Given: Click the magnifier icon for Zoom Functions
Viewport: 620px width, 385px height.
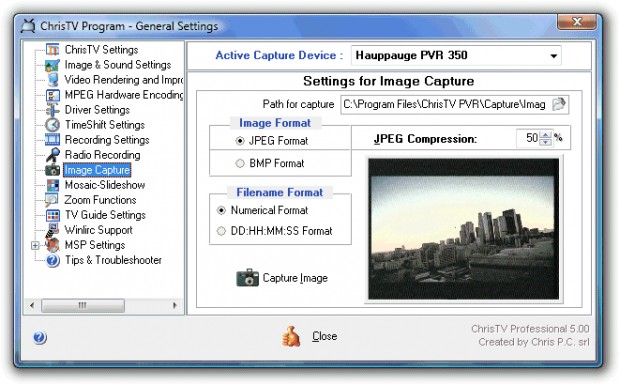Looking at the screenshot, I should pyautogui.click(x=52, y=200).
